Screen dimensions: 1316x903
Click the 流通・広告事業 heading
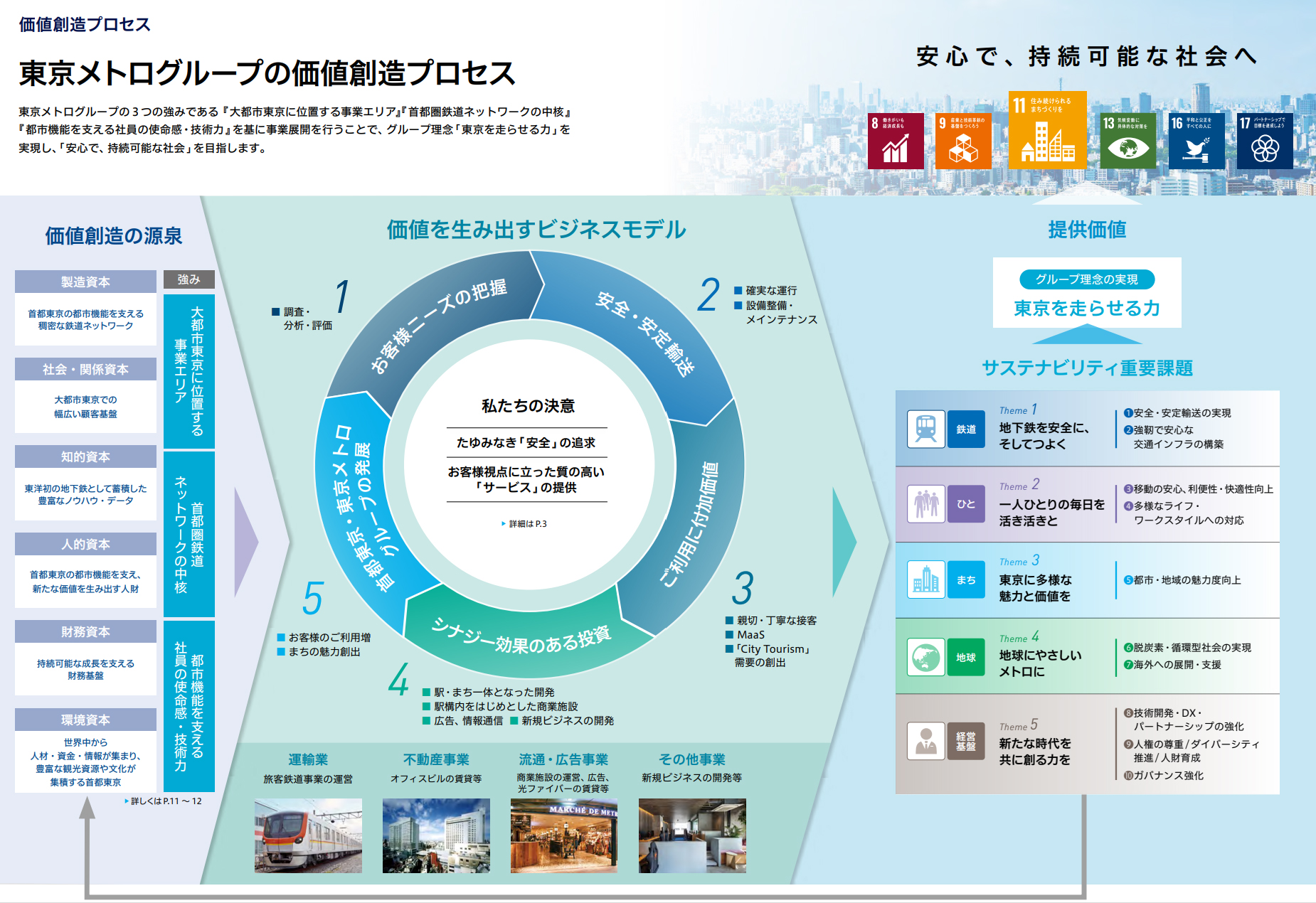click(x=563, y=759)
